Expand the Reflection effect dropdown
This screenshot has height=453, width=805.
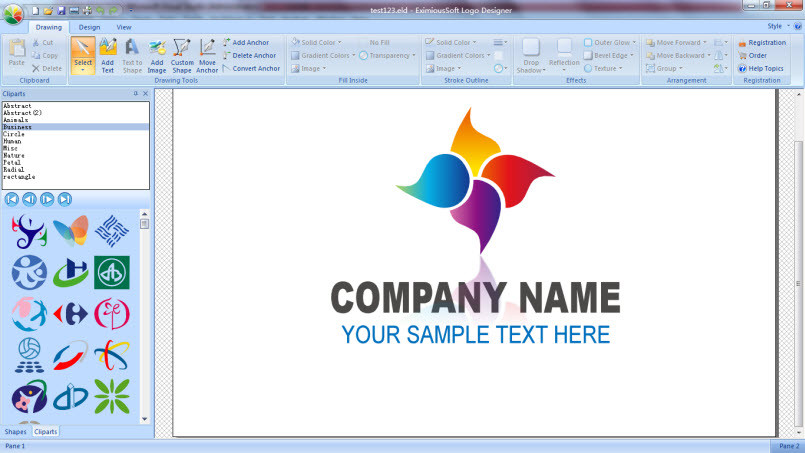click(x=564, y=70)
